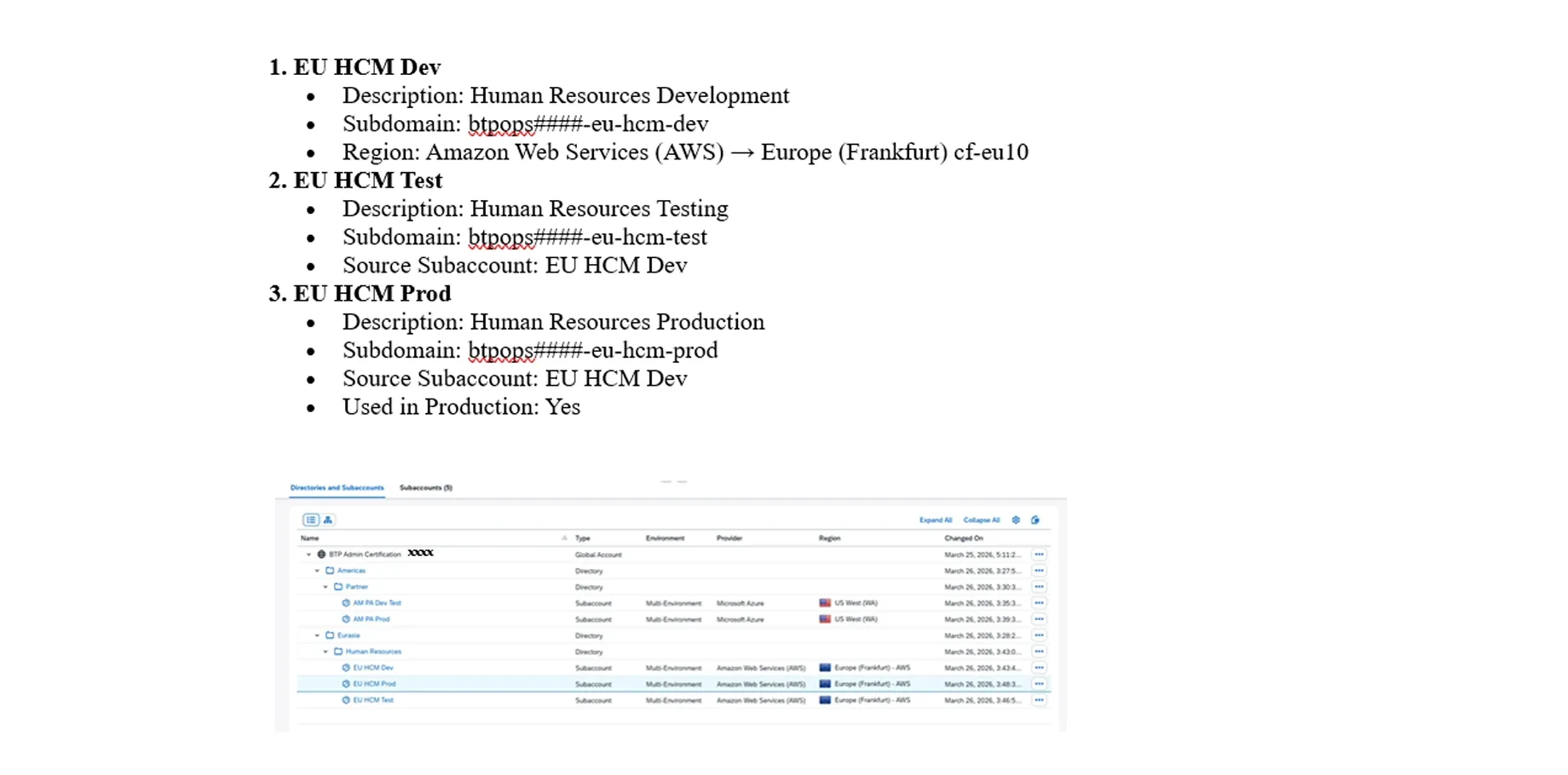Click US flag in AM PA Dev Test row

pyautogui.click(x=825, y=603)
